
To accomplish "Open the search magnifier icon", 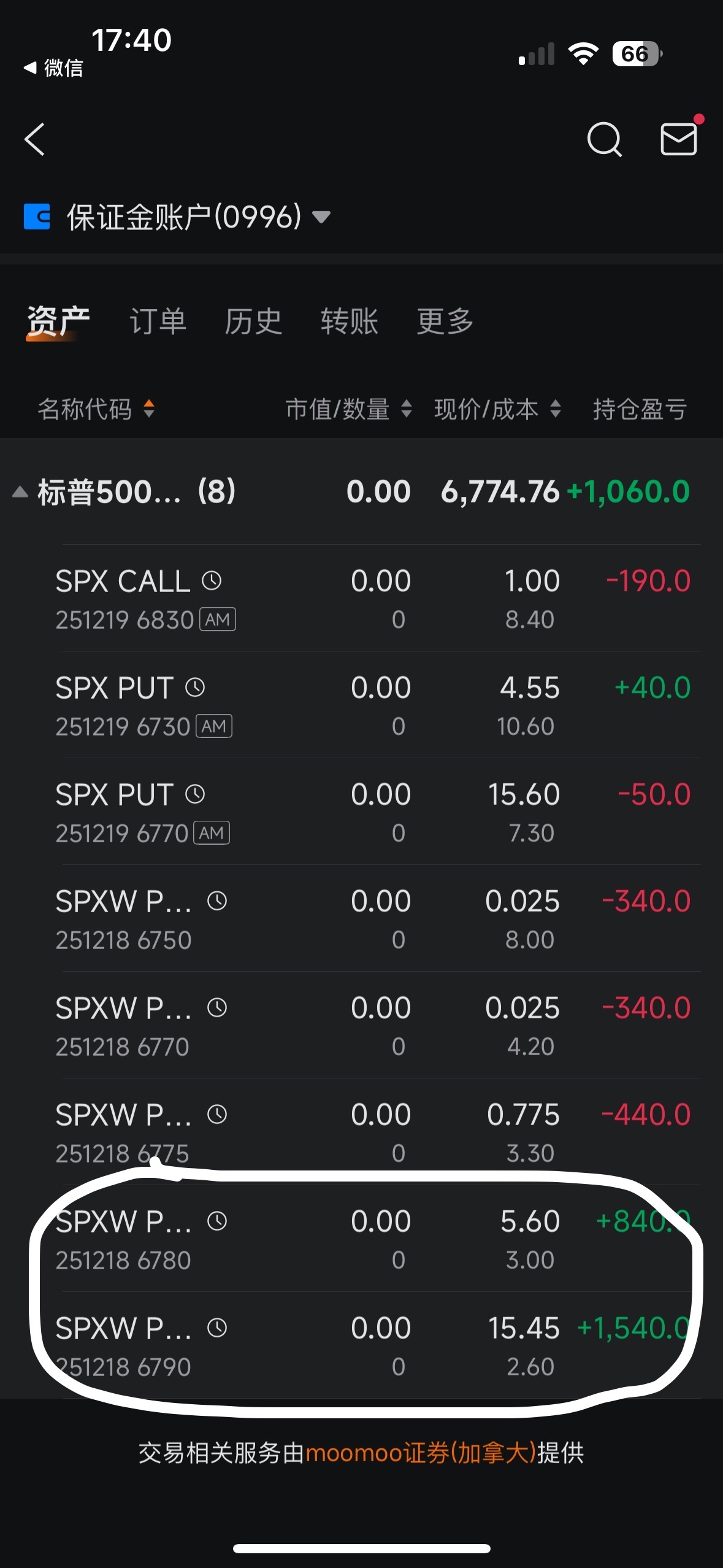I will coord(604,139).
